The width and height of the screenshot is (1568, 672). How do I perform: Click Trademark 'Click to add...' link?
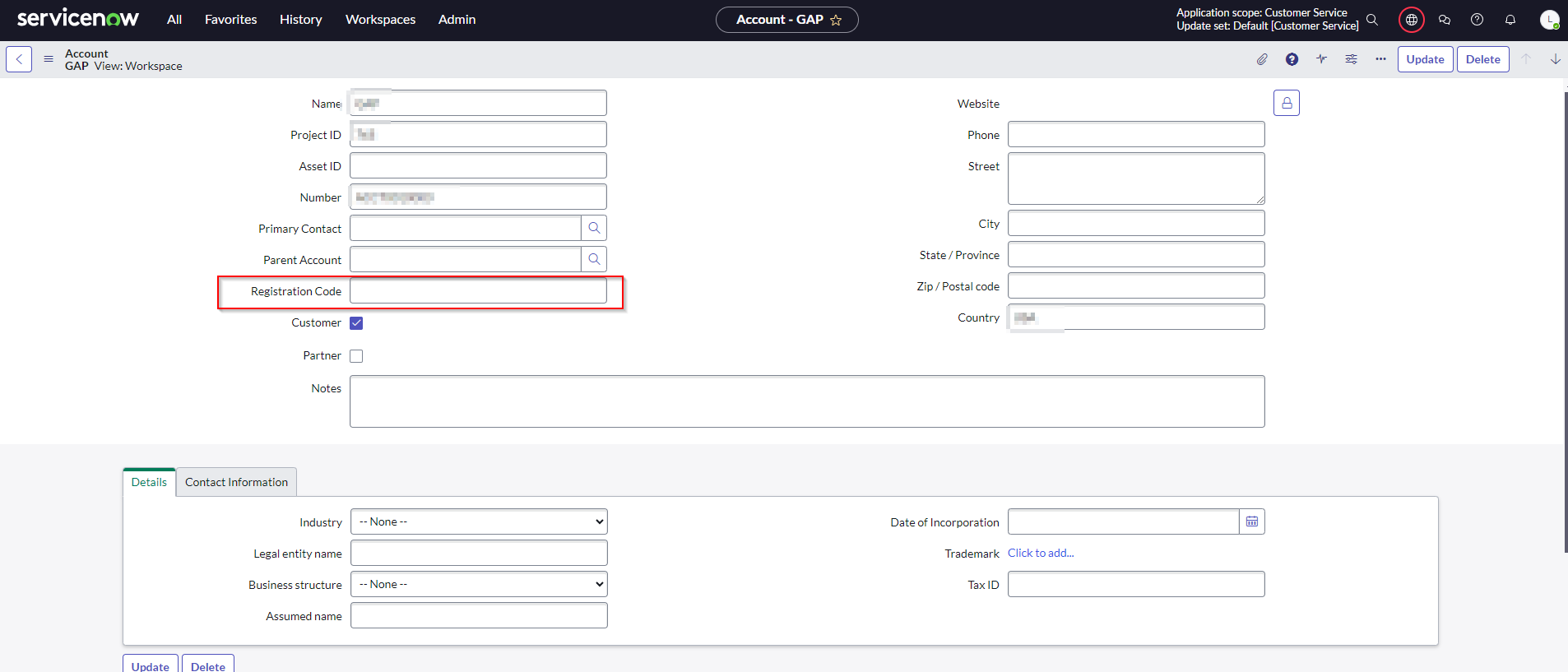(1041, 553)
